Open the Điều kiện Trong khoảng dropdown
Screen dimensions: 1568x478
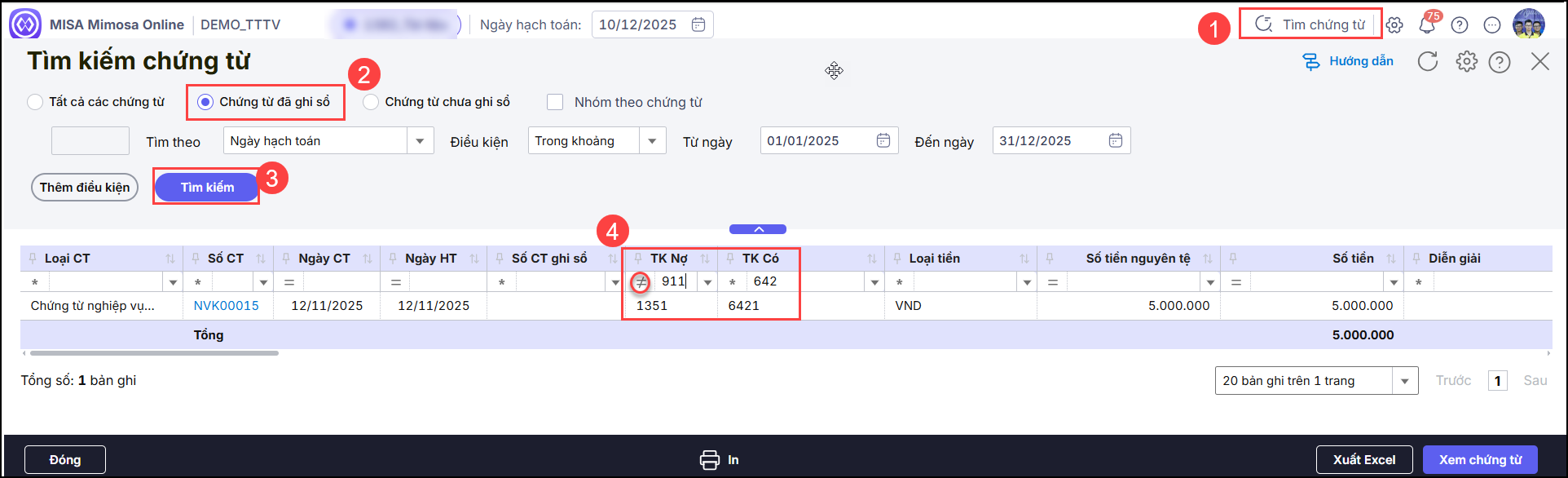click(x=652, y=141)
